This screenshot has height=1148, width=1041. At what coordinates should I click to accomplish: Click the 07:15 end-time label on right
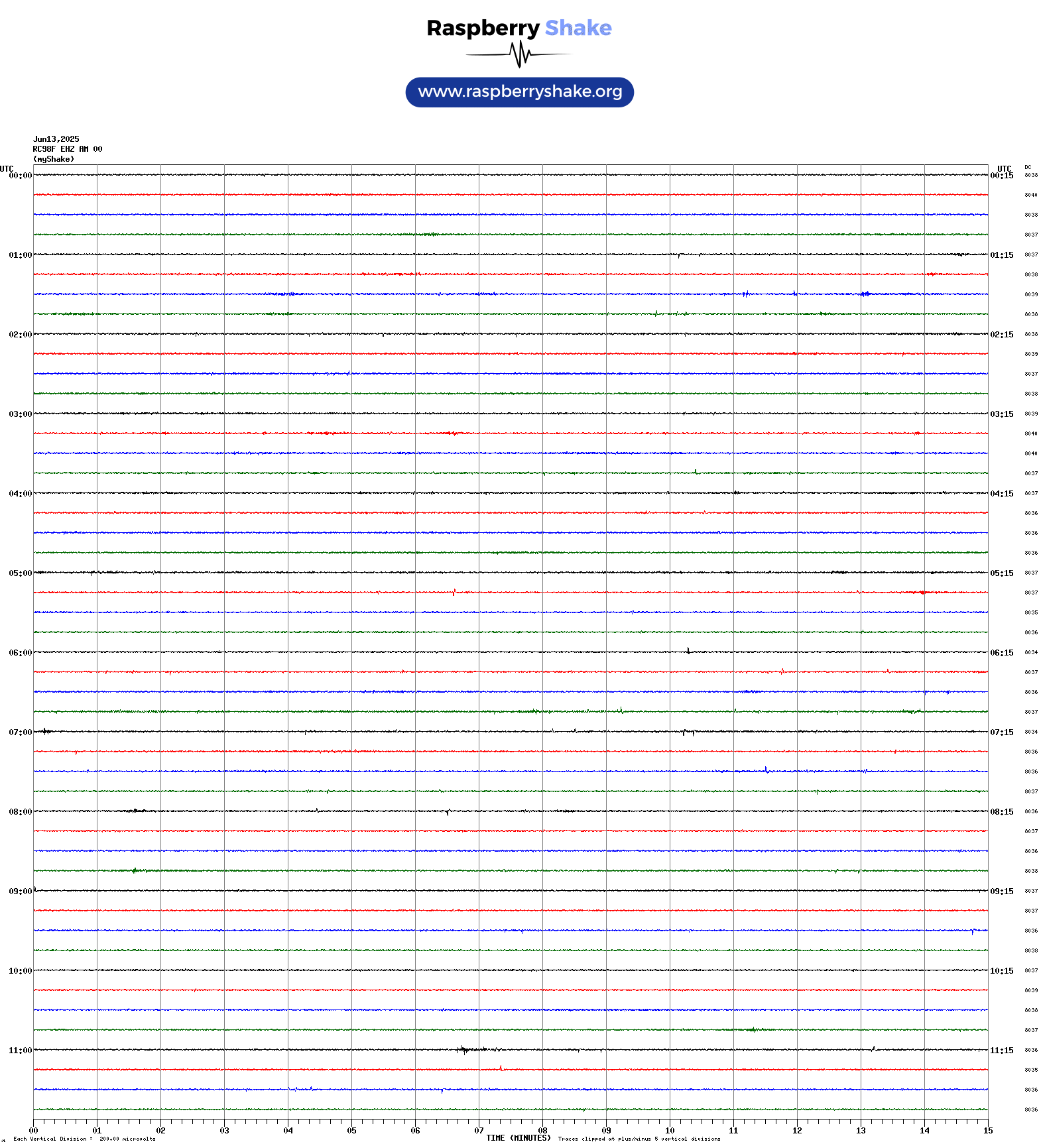coord(1002,732)
